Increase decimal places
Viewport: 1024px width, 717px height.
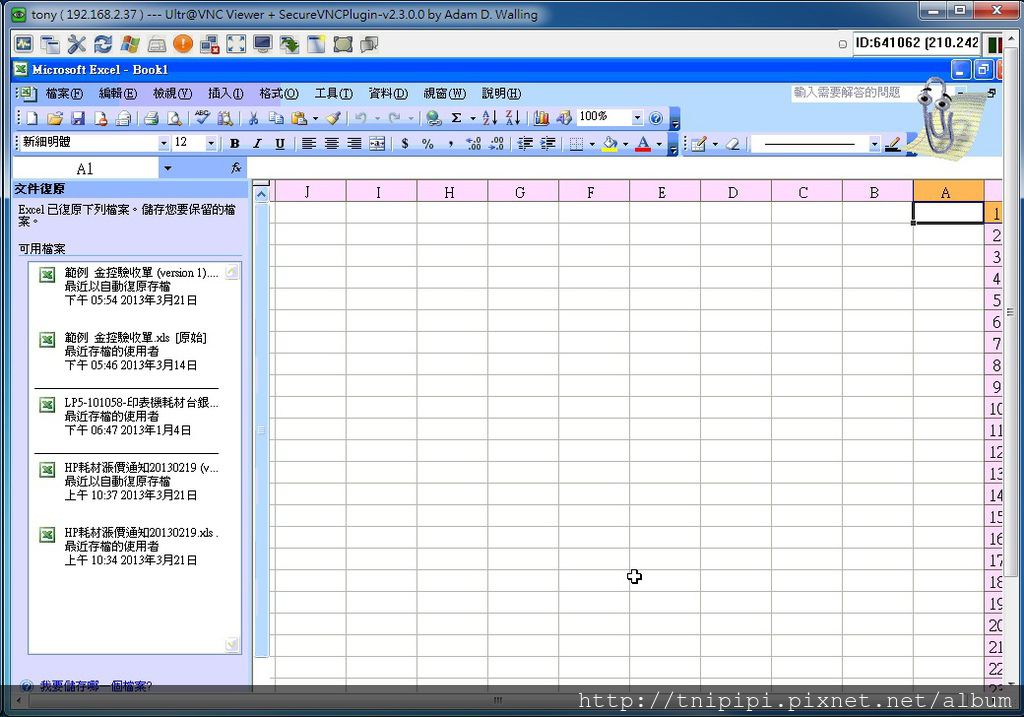coord(473,144)
